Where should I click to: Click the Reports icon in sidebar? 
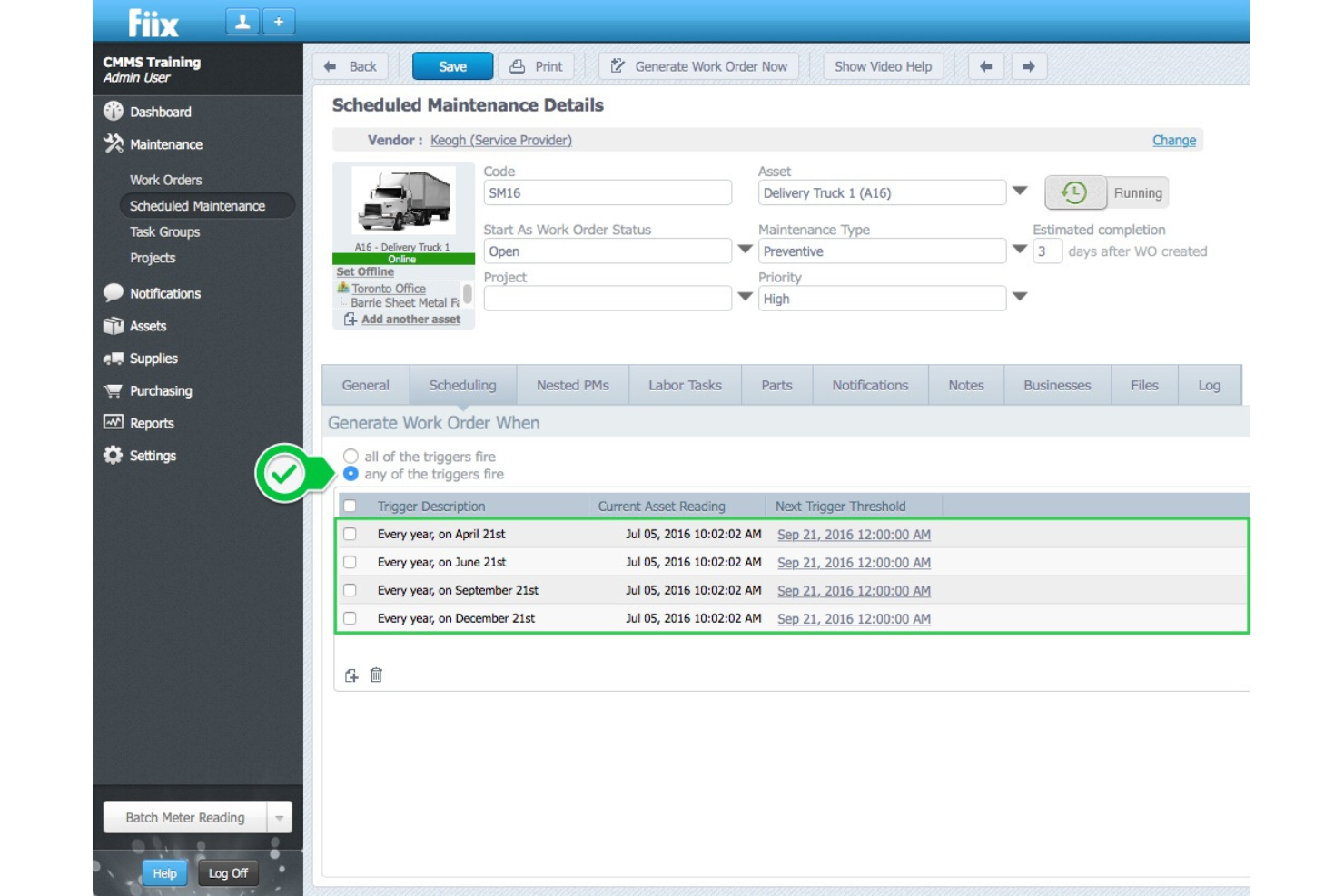point(114,422)
